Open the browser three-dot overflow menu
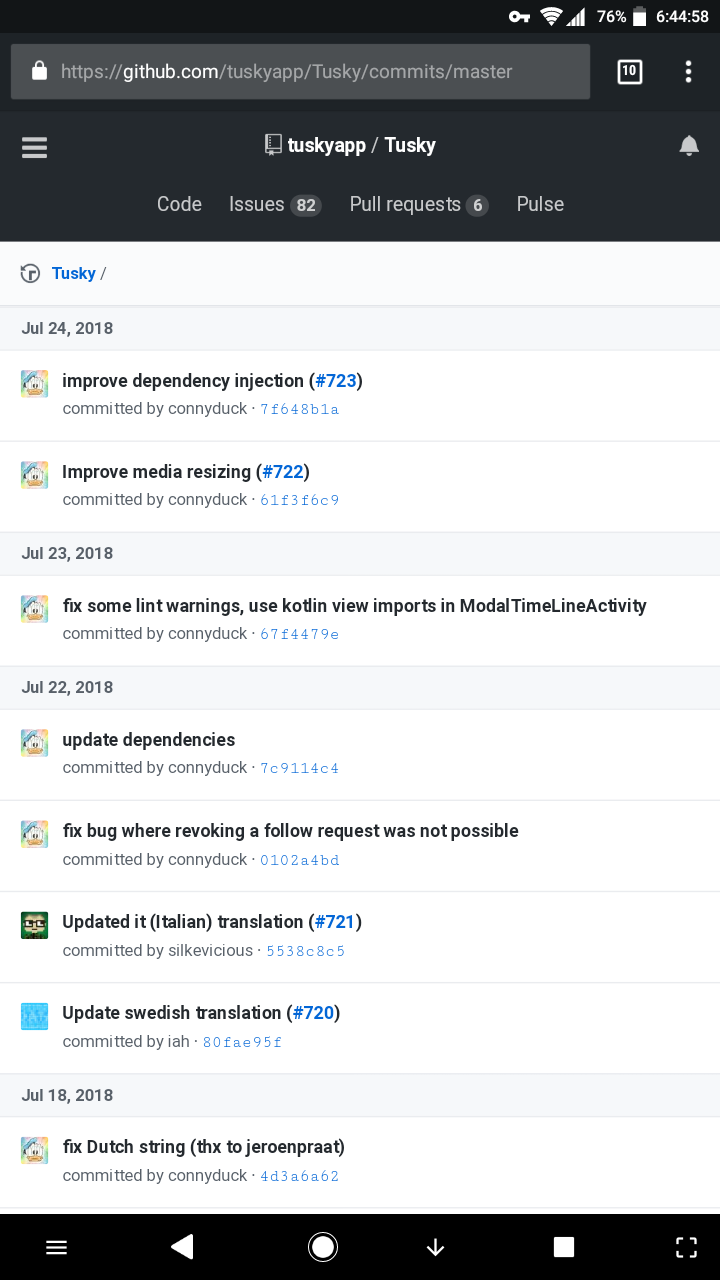This screenshot has height=1280, width=720. click(x=688, y=71)
